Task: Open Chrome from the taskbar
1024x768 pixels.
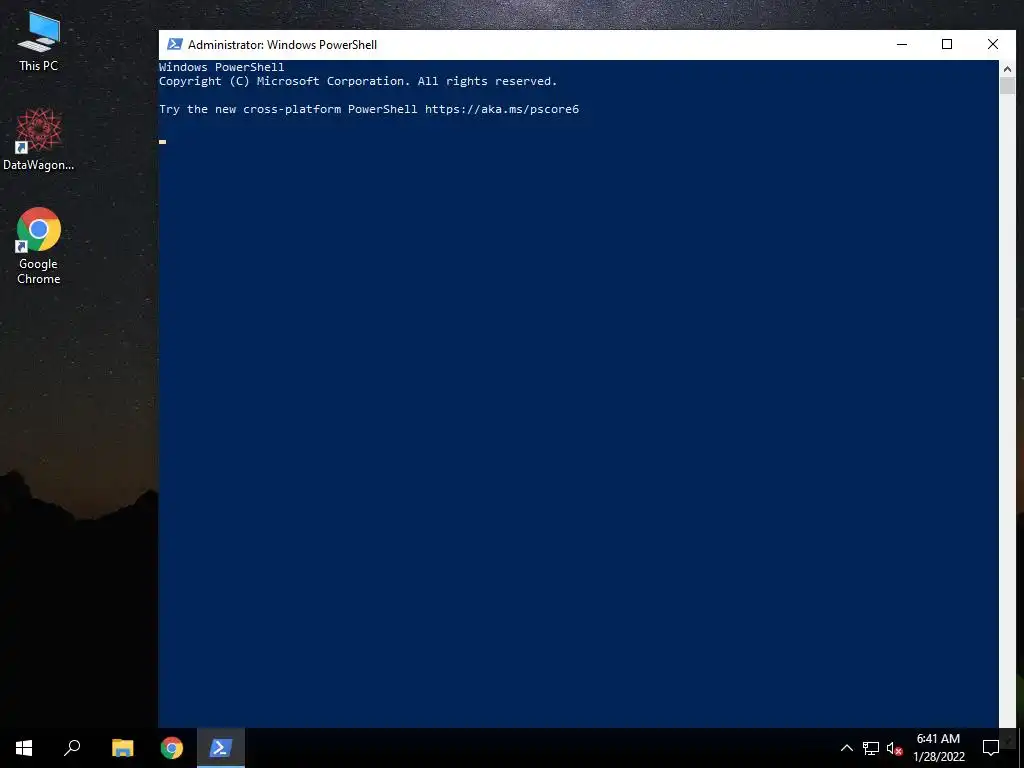Action: point(172,748)
